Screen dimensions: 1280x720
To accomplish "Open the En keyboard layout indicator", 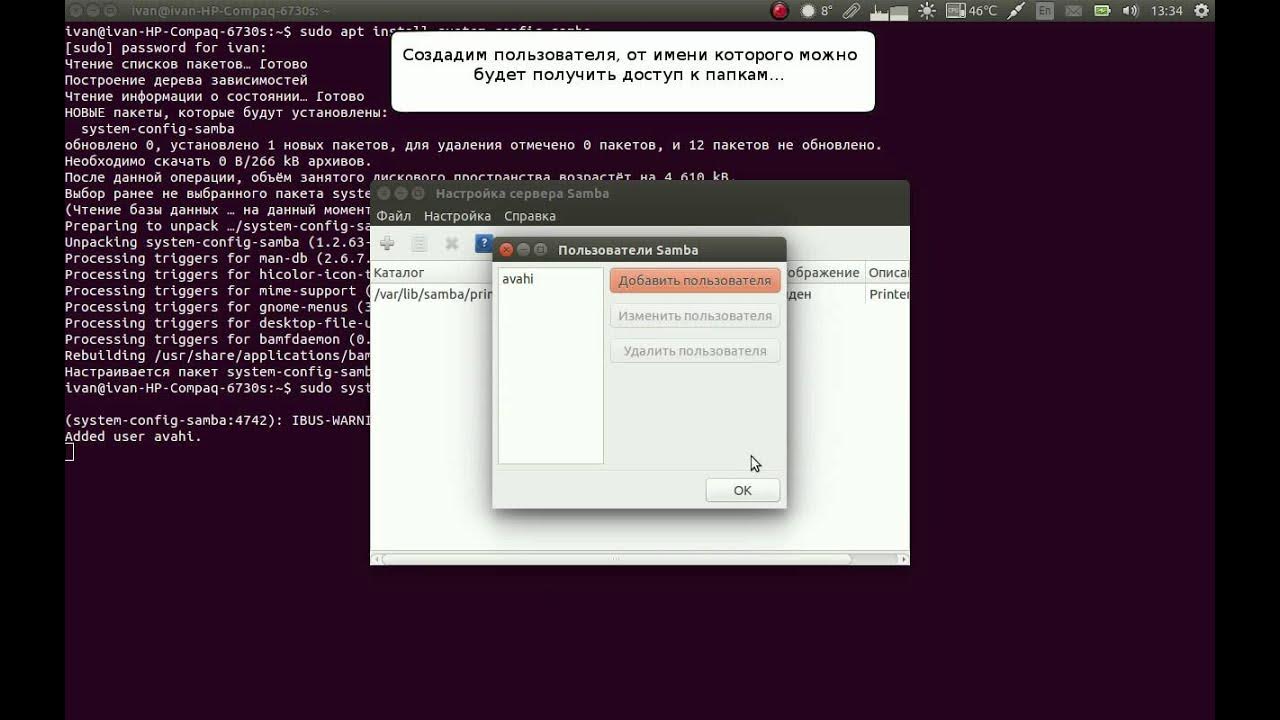I will point(1045,11).
